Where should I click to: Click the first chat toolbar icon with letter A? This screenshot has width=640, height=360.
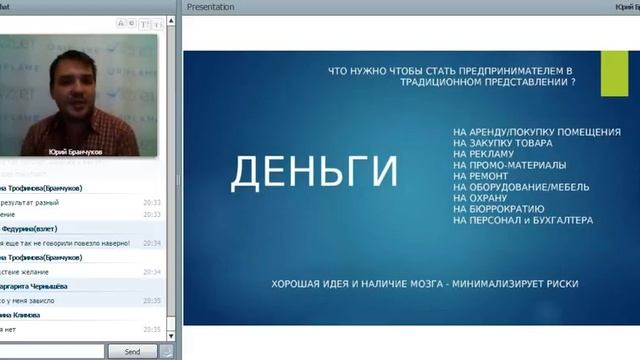tap(120, 23)
